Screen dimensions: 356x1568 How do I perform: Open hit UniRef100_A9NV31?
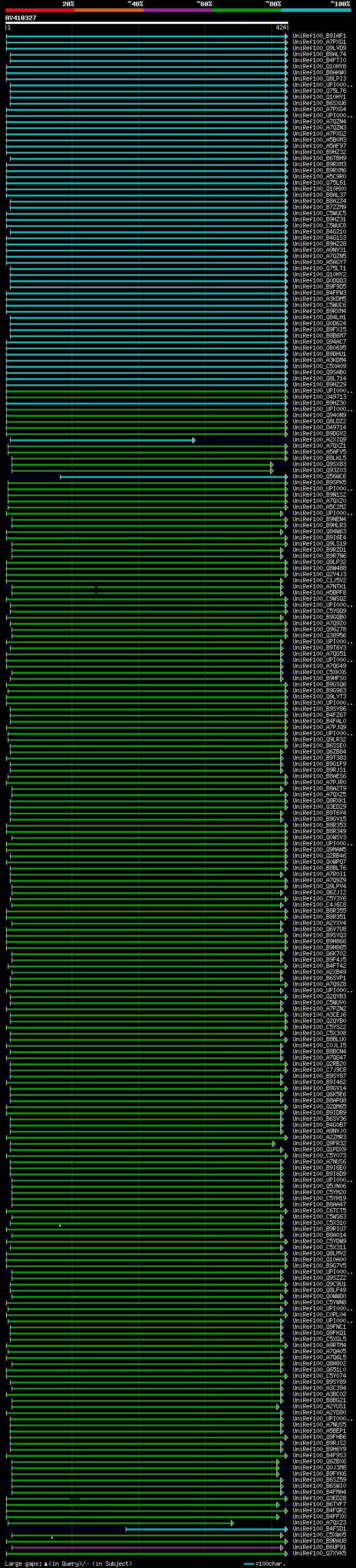(319, 250)
